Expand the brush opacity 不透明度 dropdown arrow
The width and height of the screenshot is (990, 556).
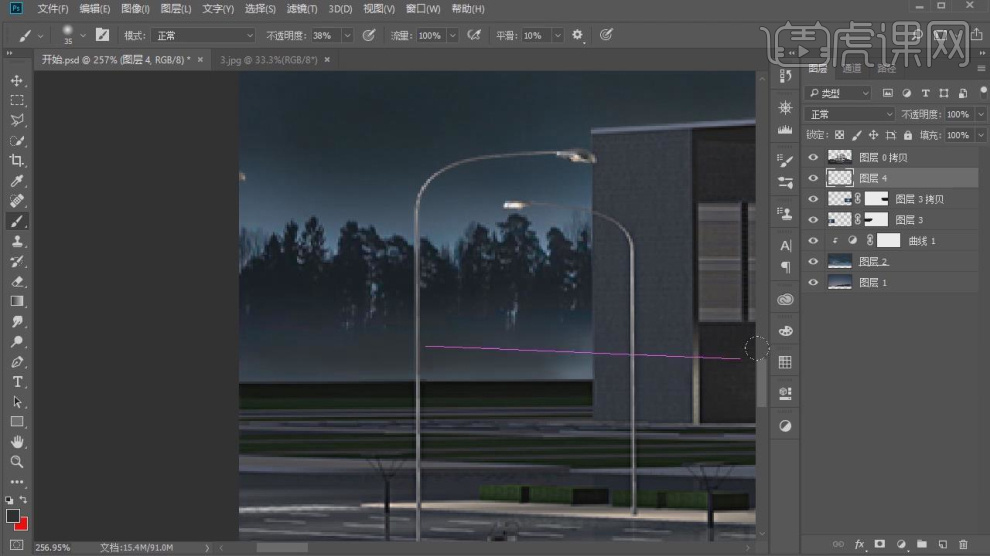point(347,35)
